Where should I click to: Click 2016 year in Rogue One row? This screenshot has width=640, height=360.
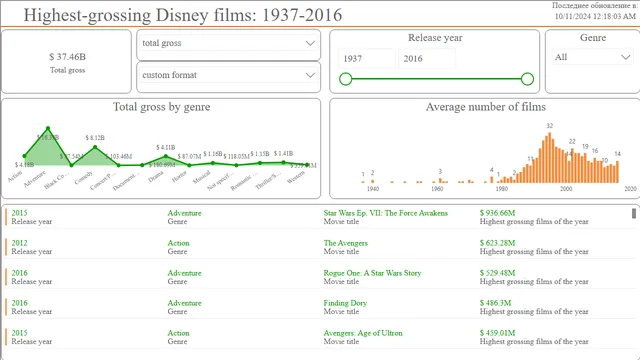(19, 273)
